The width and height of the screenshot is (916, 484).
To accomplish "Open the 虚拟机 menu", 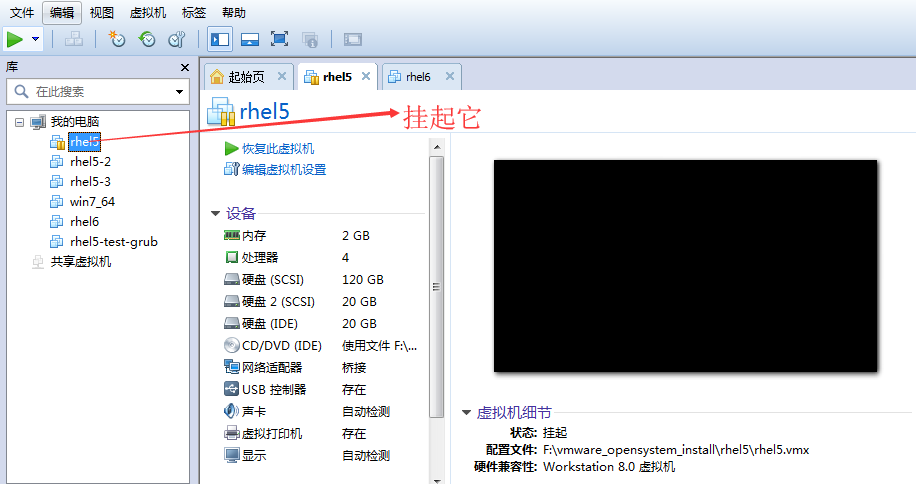I will pos(148,12).
